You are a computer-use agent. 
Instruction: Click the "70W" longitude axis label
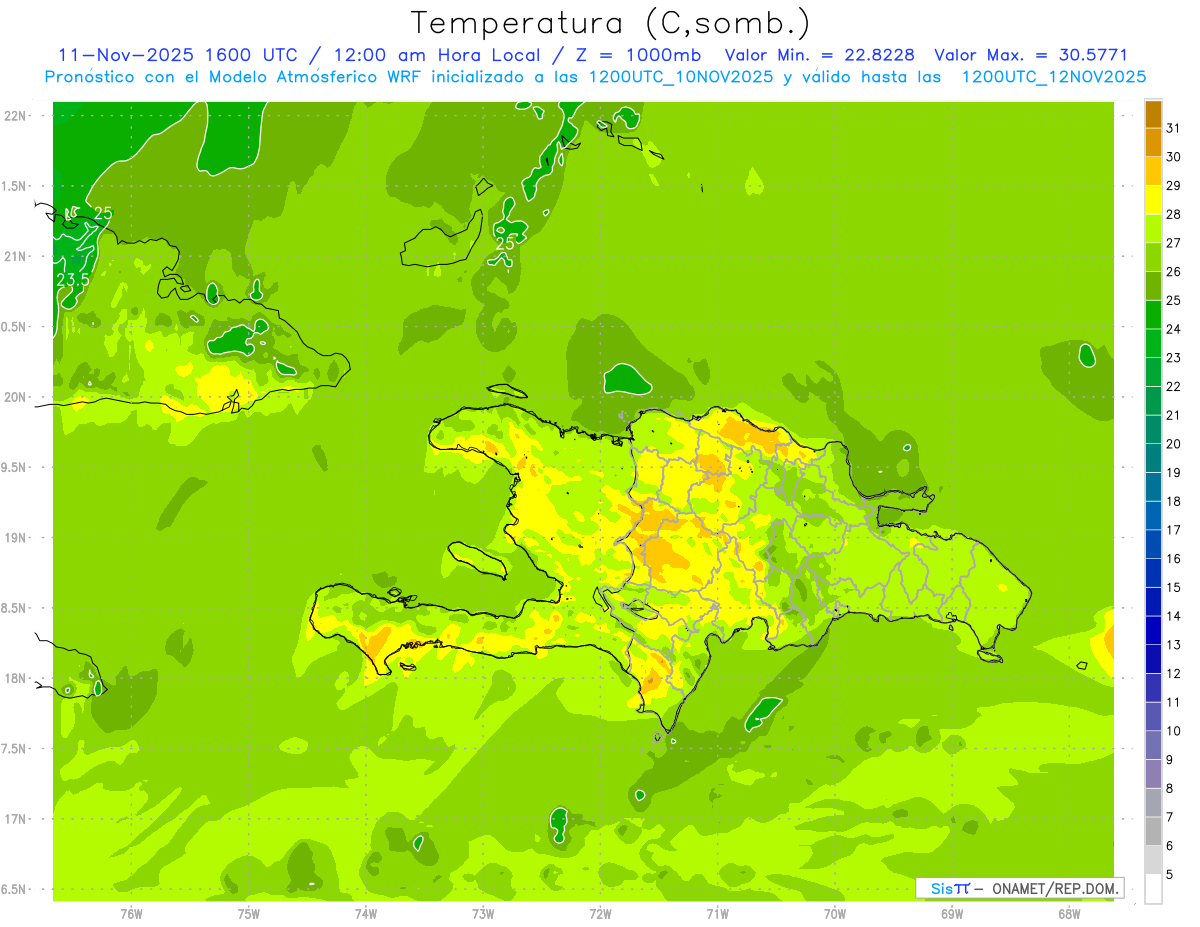[x=835, y=913]
